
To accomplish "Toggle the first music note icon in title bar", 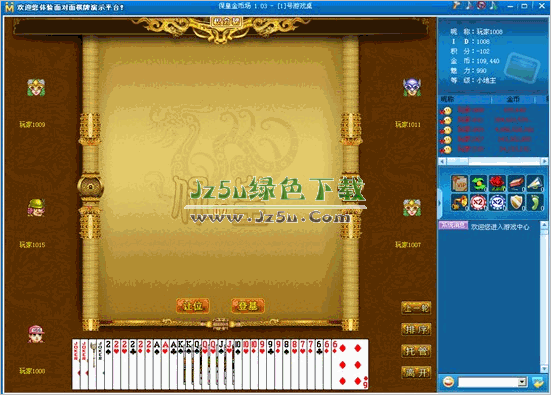I will 469,5.
